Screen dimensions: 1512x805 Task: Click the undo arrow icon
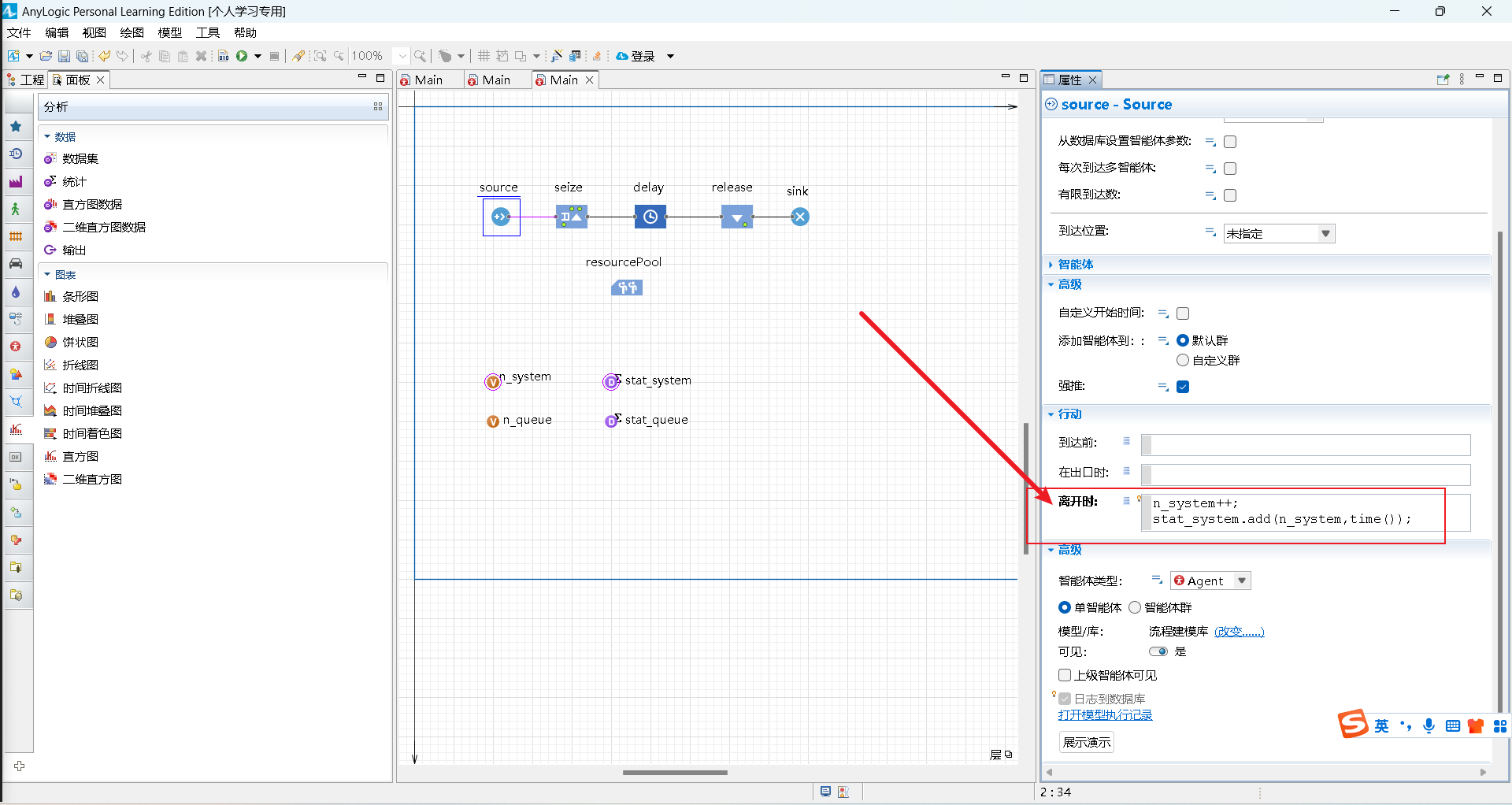tap(104, 56)
